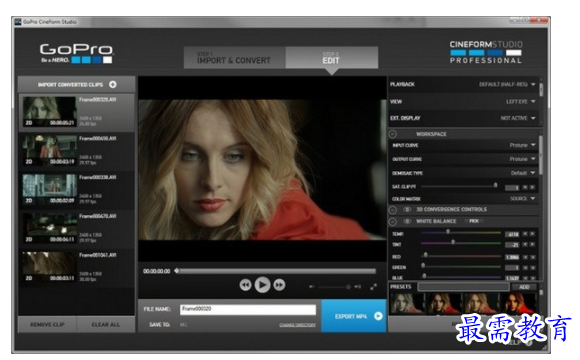580x360 pixels.
Task: Toggle the 3D Convergence Controls enable switch
Action: click(407, 209)
